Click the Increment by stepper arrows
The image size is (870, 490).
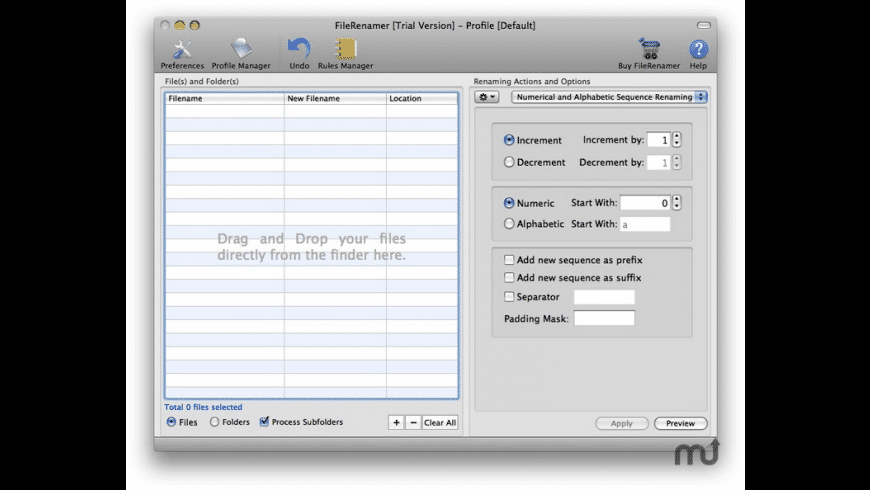pyautogui.click(x=676, y=140)
